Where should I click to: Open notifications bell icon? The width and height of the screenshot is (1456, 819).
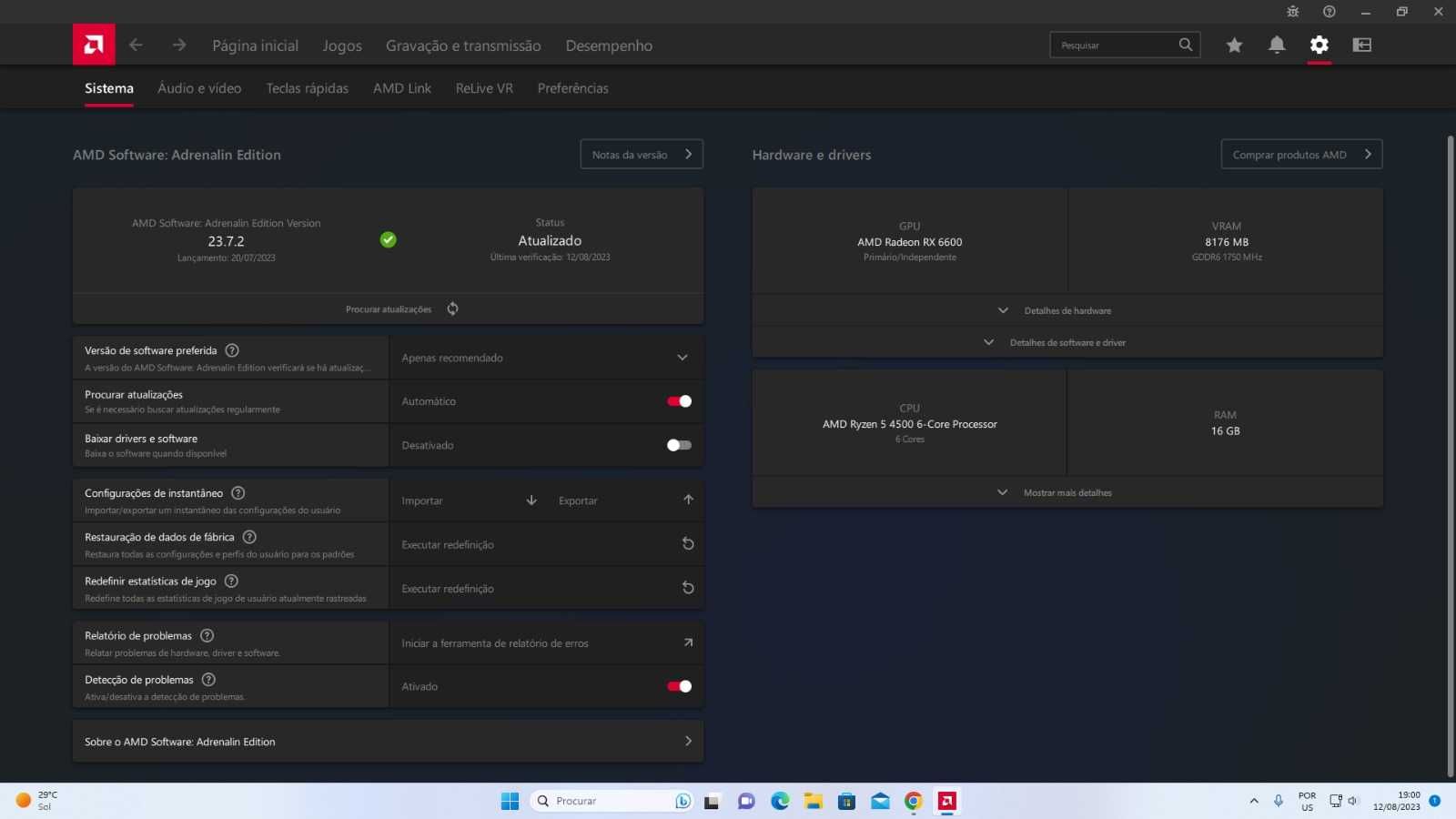[x=1277, y=45]
